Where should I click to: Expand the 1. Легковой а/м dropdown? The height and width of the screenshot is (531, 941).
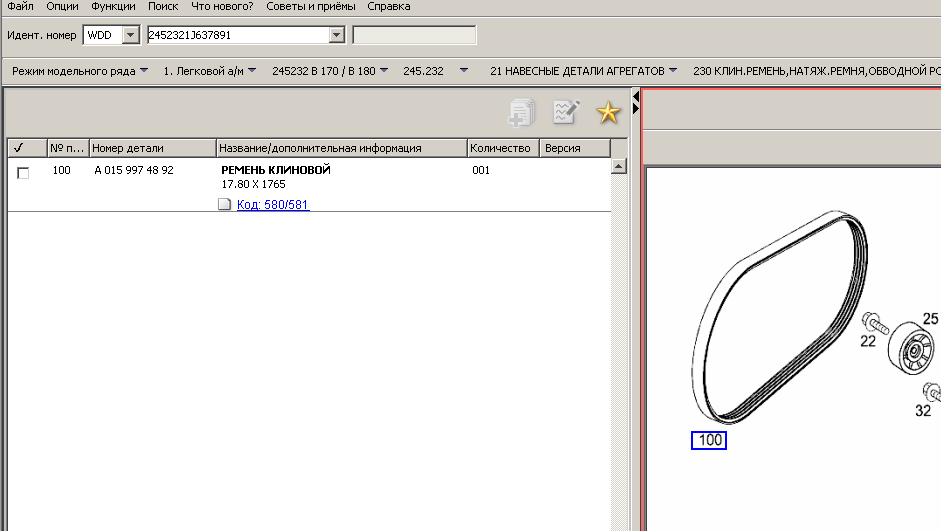[251, 71]
